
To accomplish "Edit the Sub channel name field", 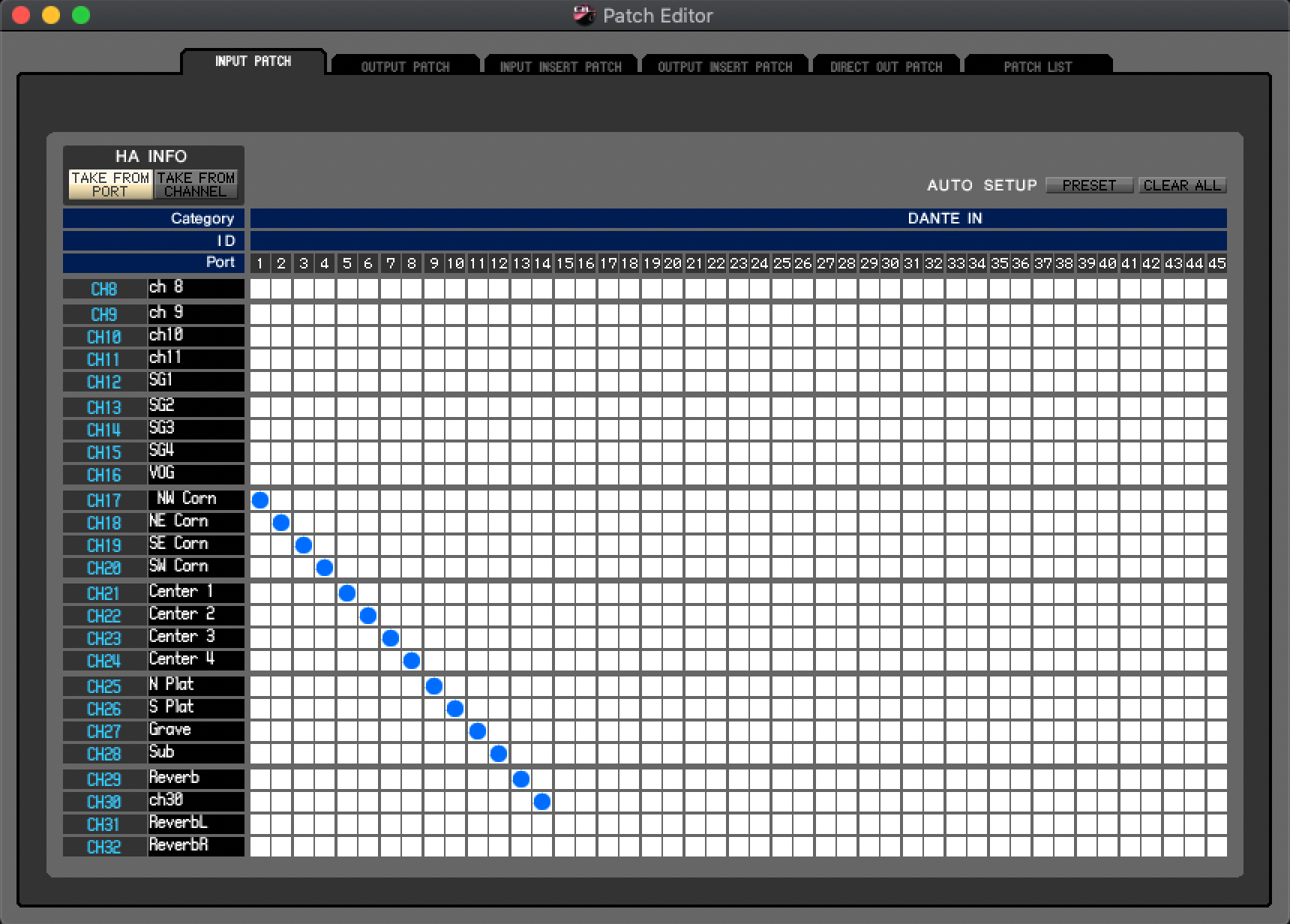I will coord(196,754).
